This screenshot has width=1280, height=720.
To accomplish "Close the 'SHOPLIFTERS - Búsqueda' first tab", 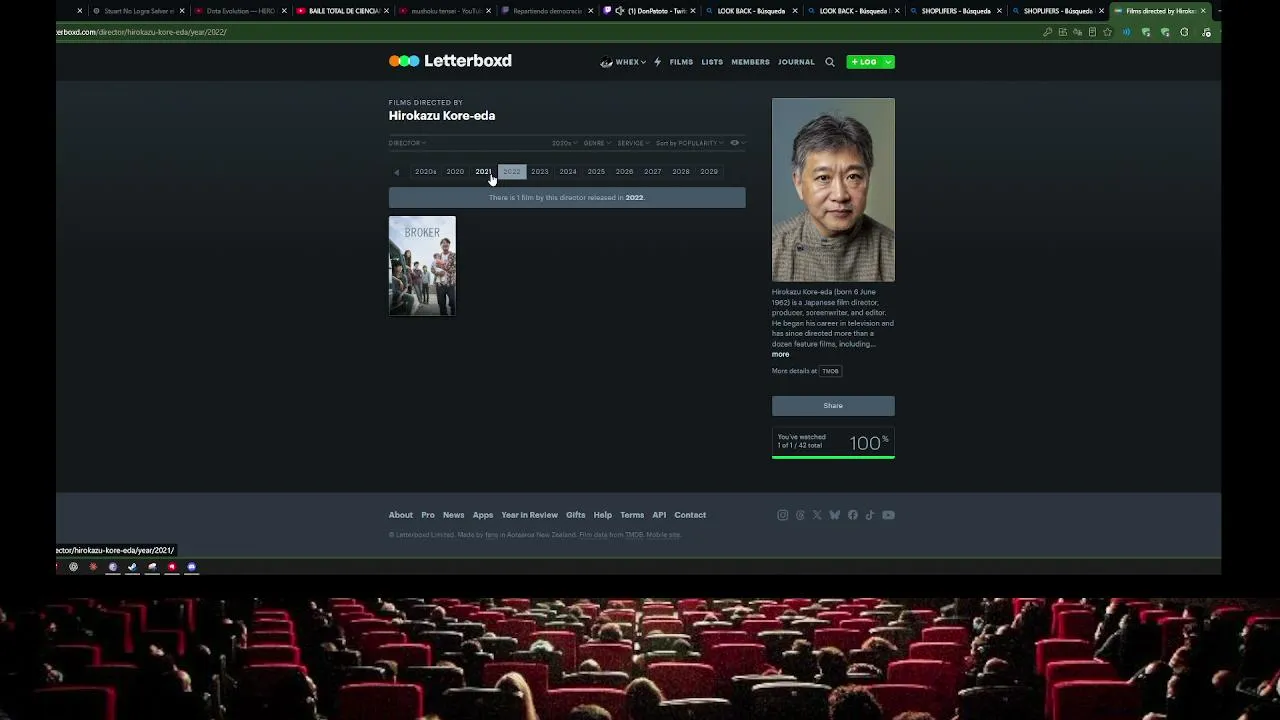I will (999, 11).
